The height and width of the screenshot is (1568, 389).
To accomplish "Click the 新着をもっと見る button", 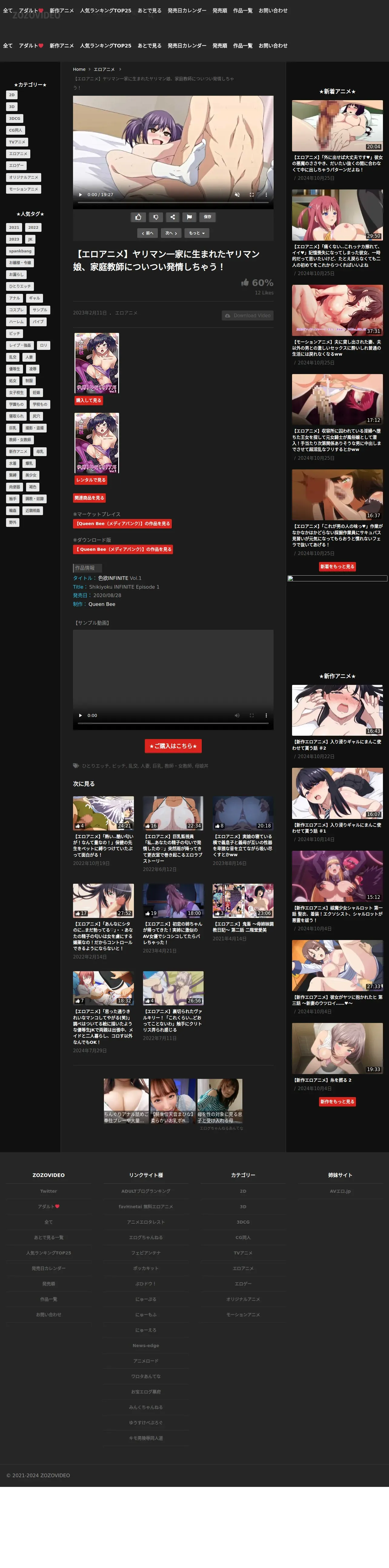I will click(338, 567).
